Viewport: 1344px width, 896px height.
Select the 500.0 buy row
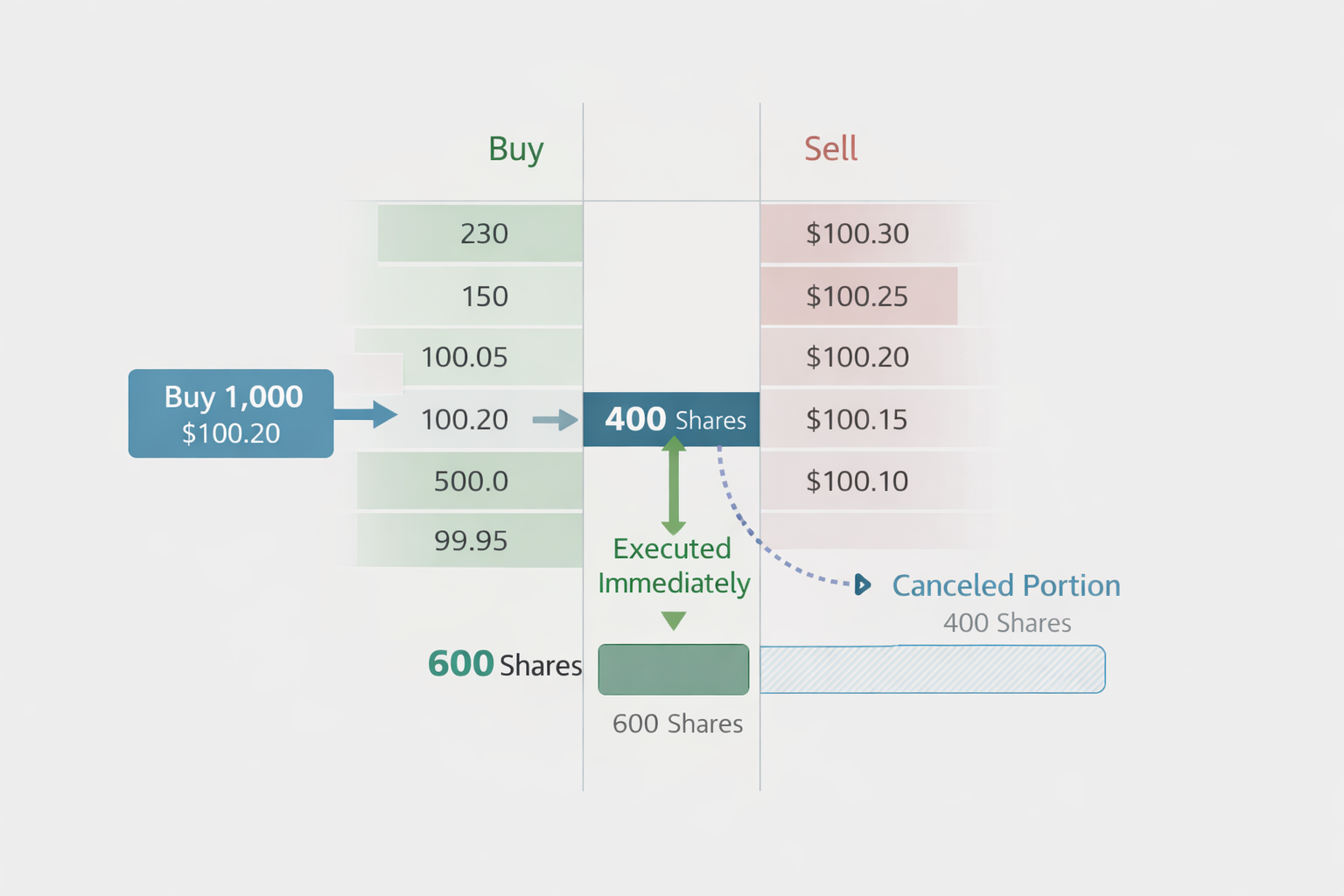tap(471, 481)
